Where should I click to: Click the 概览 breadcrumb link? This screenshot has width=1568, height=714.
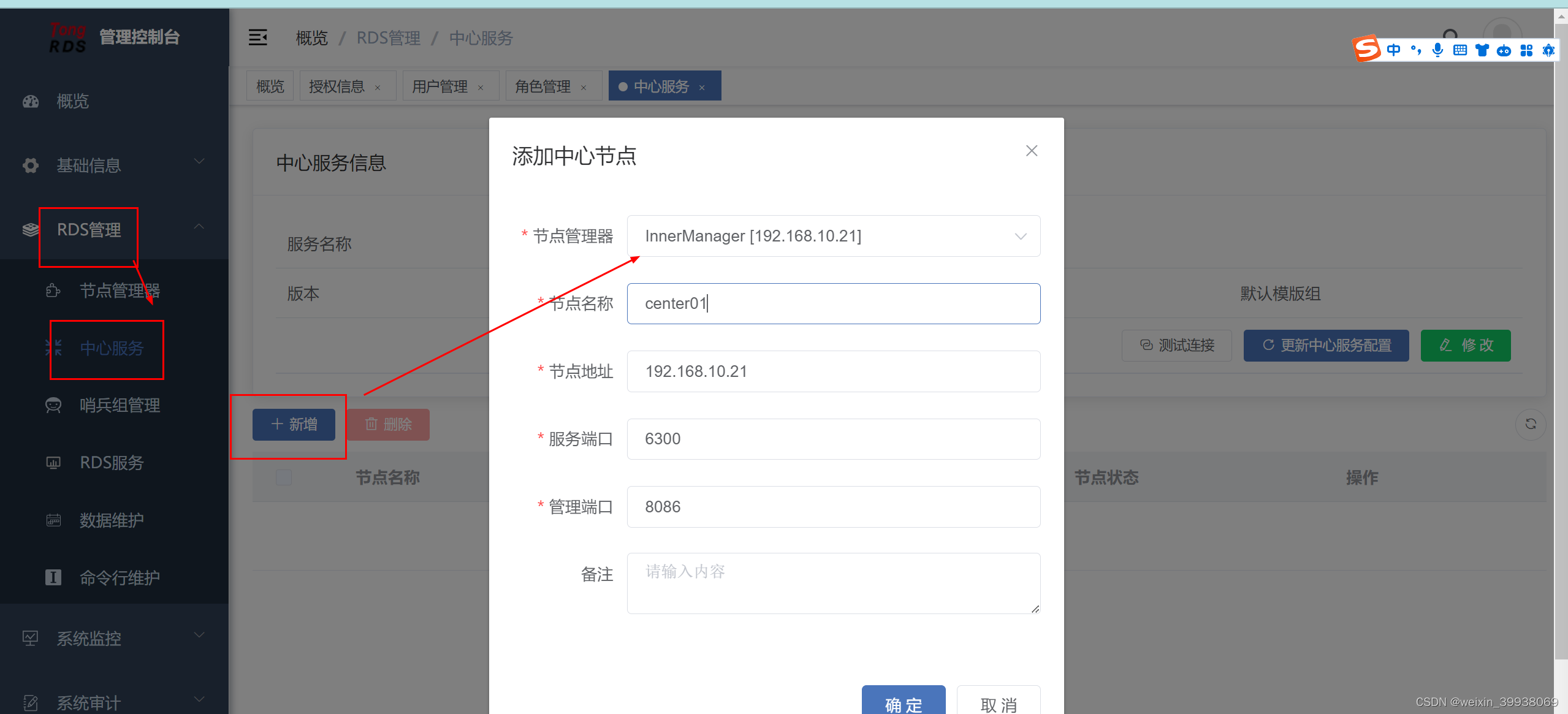312,38
